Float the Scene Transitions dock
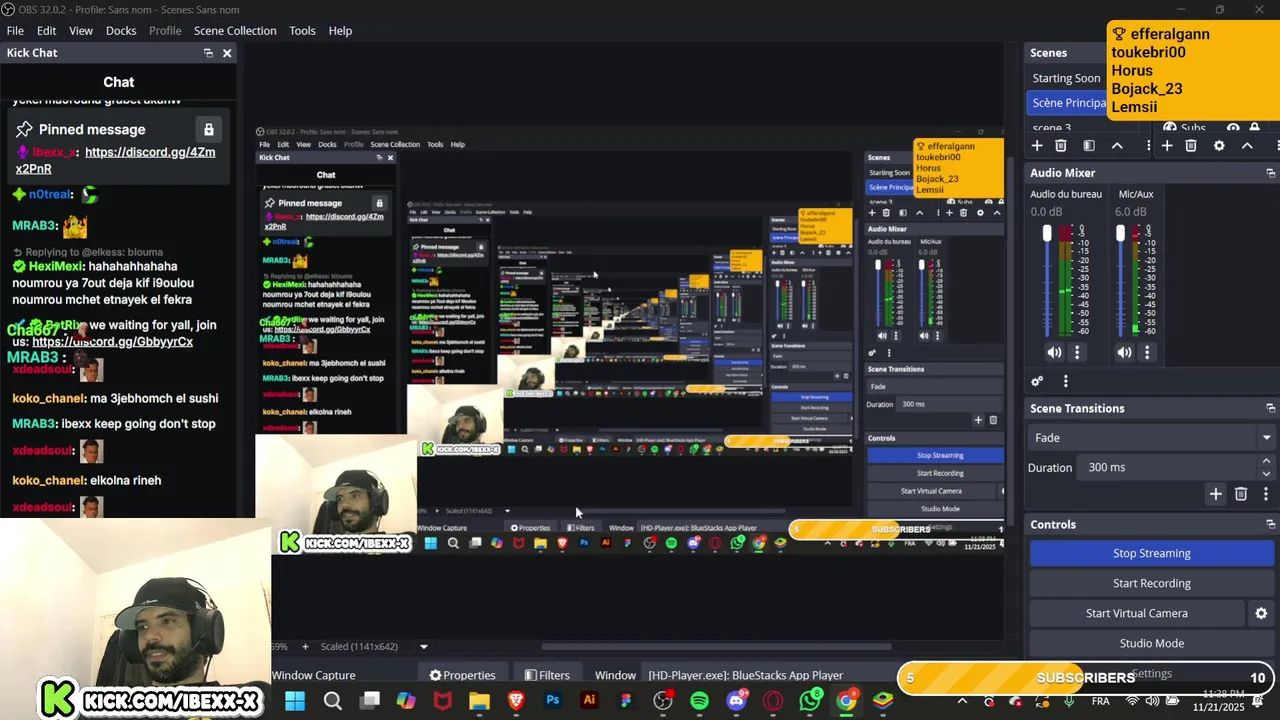1280x720 pixels. pos(1271,408)
